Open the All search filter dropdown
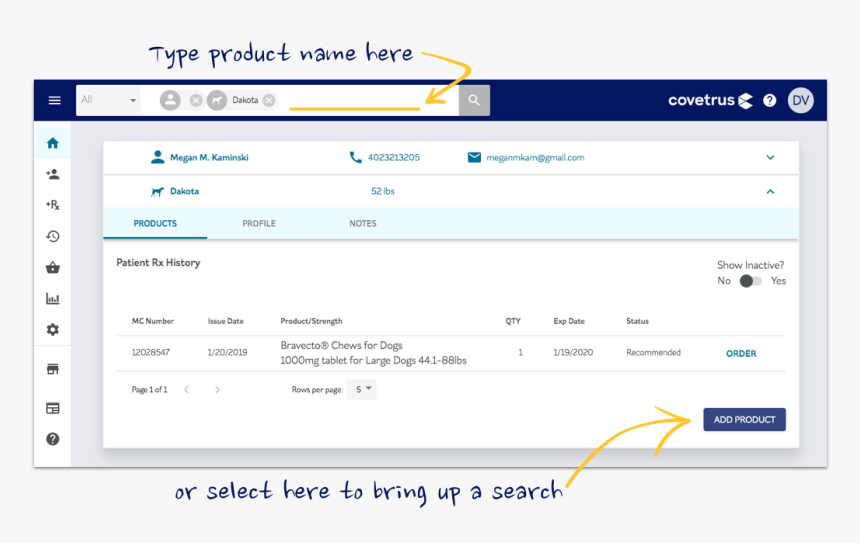Viewport: 860px width, 543px height. point(109,100)
